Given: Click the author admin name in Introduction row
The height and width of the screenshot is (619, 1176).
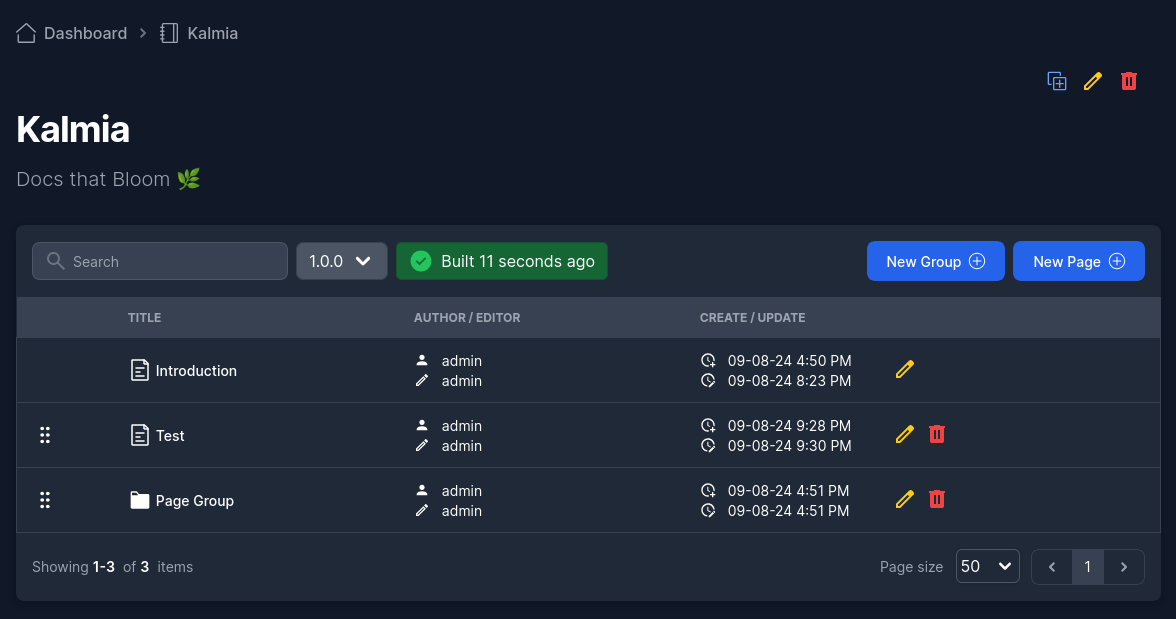Looking at the screenshot, I should tap(461, 361).
